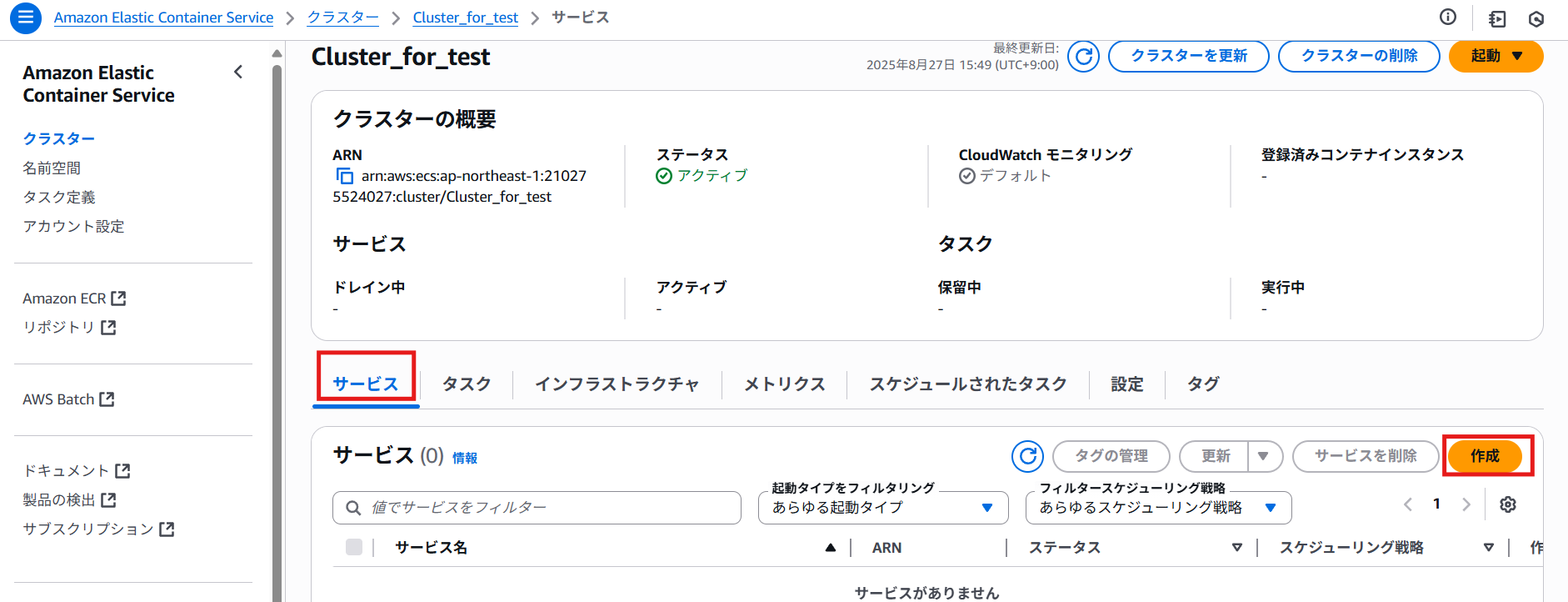This screenshot has width=1568, height=602.
Task: Open サブスクリプション sidebar link
Action: tap(98, 529)
